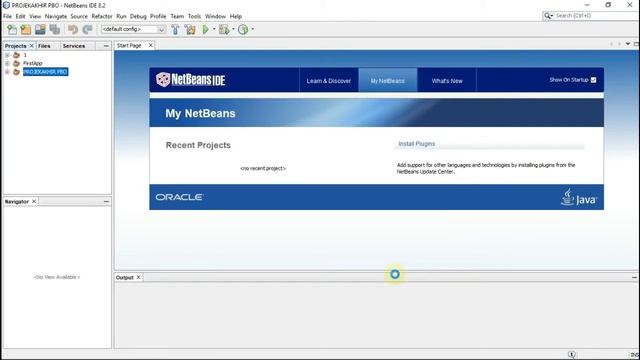Click the Oracle logo link
The width and height of the screenshot is (640, 360).
tap(179, 197)
